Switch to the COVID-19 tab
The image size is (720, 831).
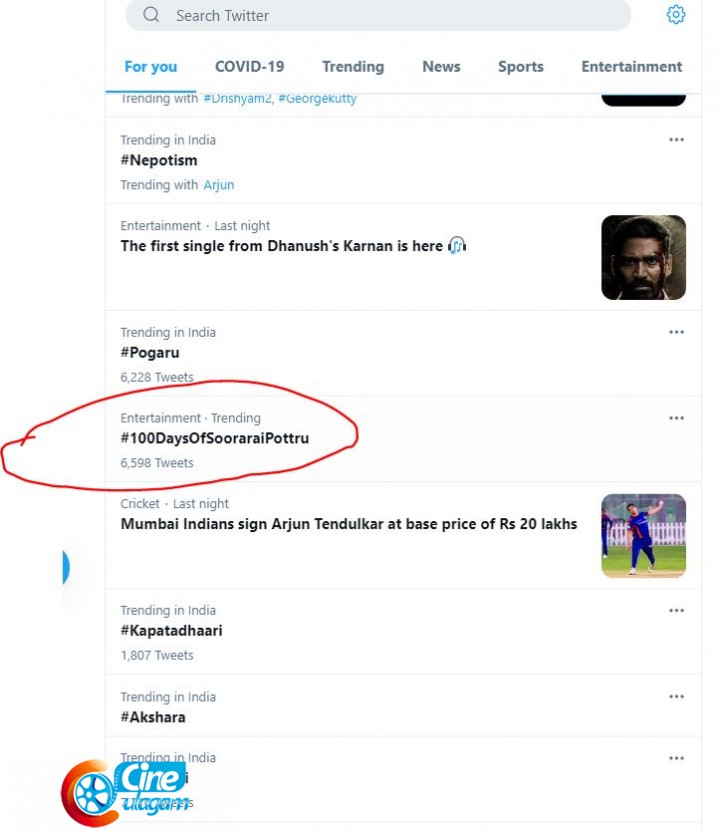coord(249,67)
